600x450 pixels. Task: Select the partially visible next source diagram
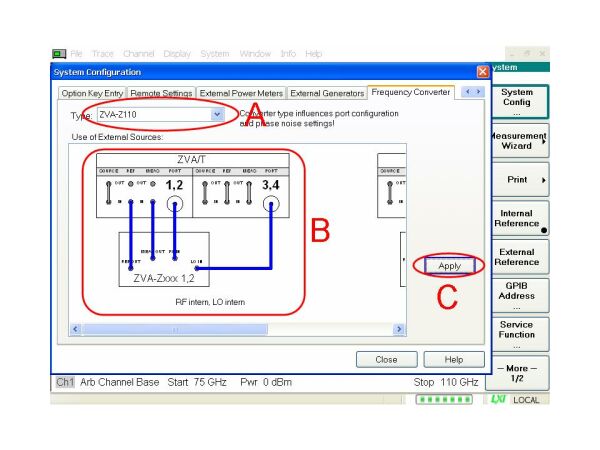pyautogui.click(x=391, y=220)
